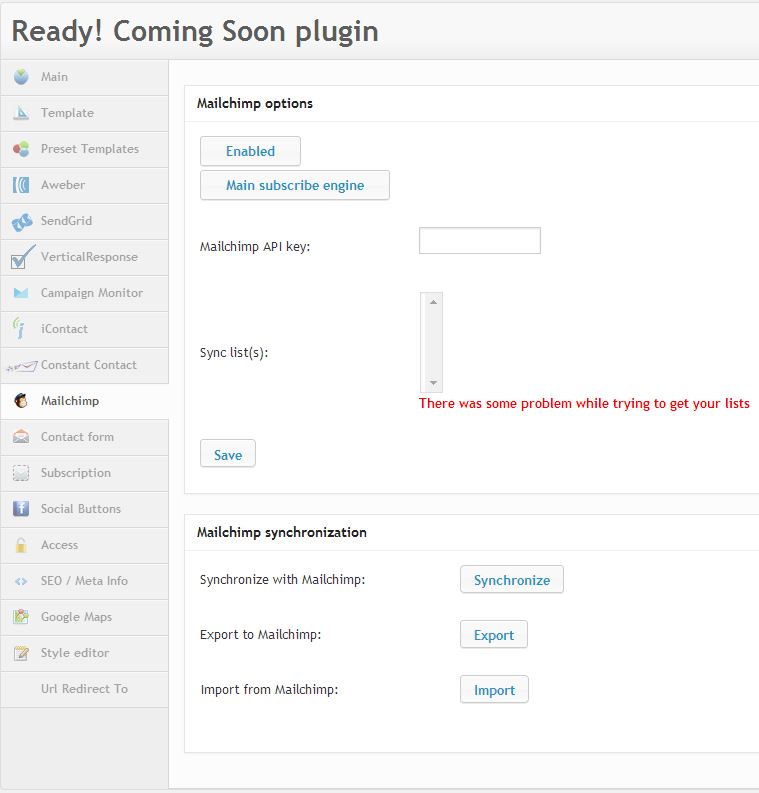
Task: Switch to Campaign Monitor tab
Action: 84,293
